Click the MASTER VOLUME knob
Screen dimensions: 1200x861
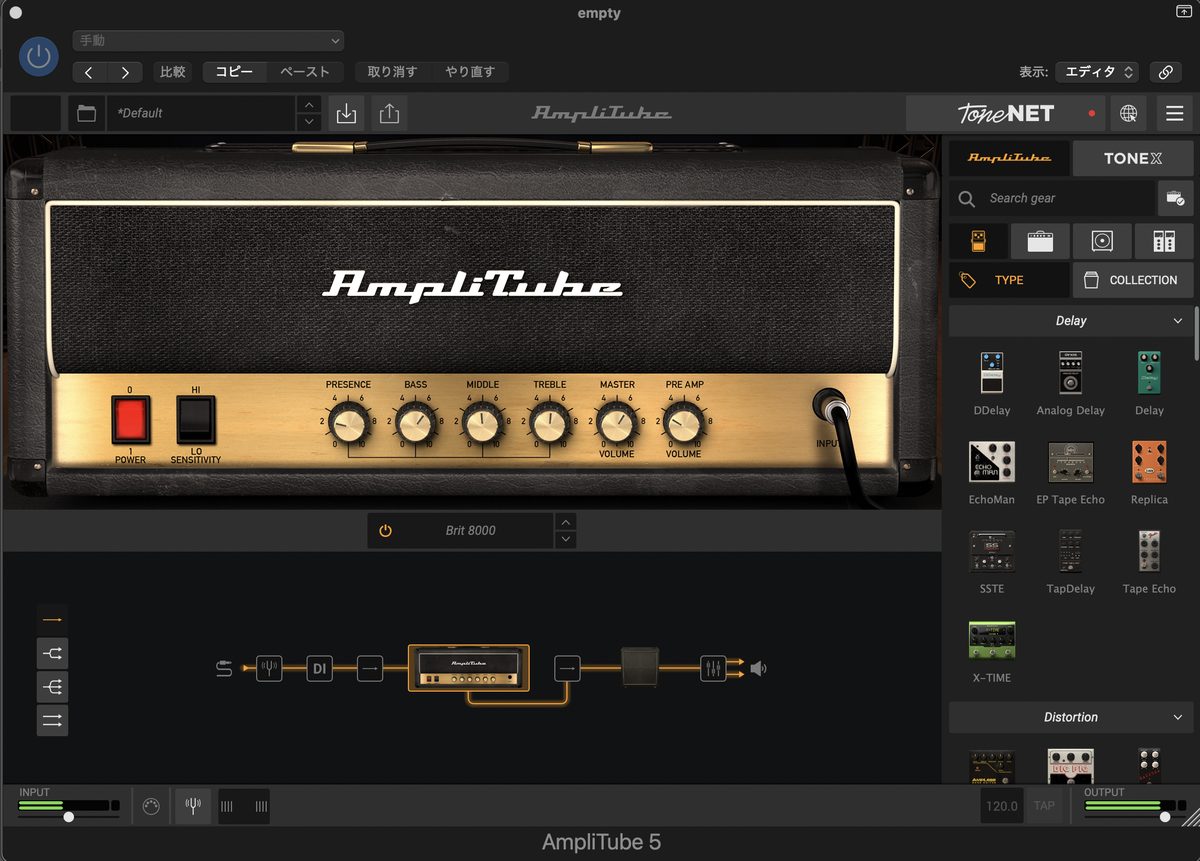(616, 423)
